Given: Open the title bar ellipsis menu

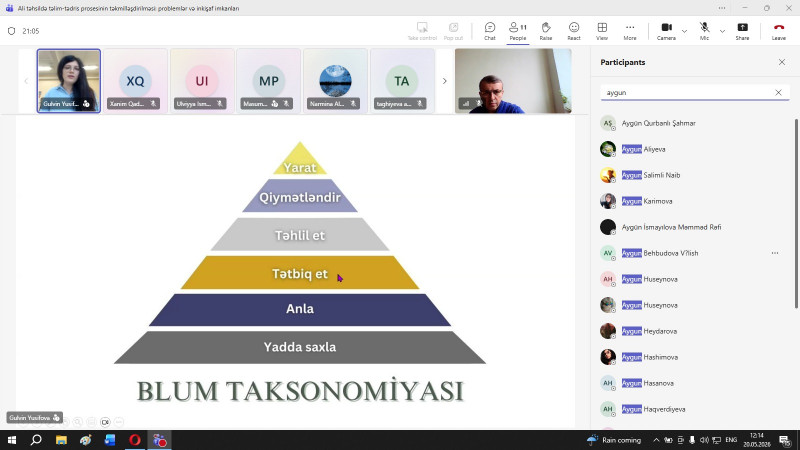Looking at the screenshot, I should [721, 8].
